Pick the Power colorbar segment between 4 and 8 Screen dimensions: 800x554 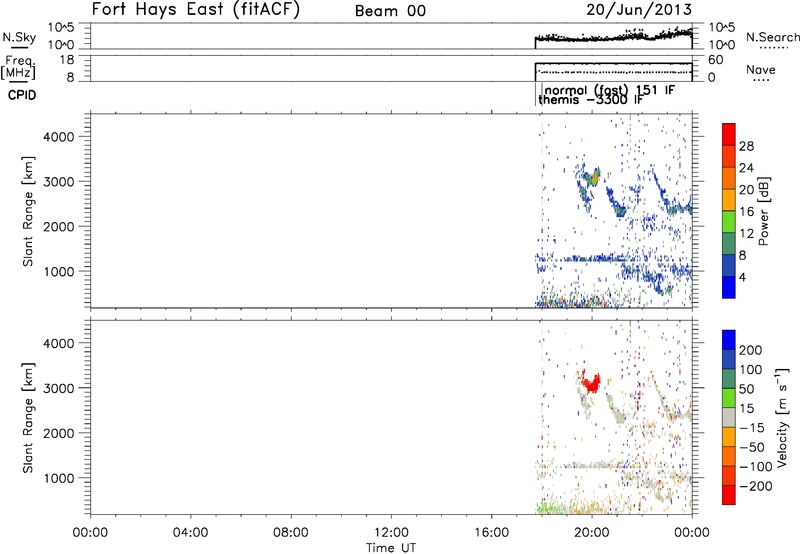729,265
